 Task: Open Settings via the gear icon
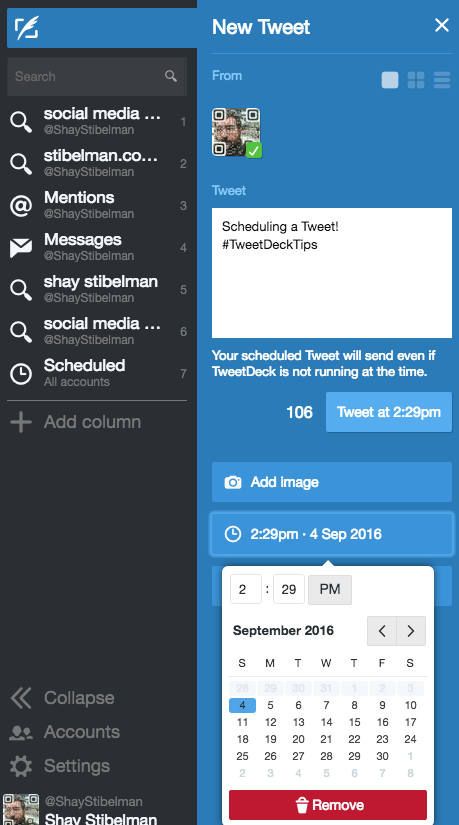[x=21, y=766]
